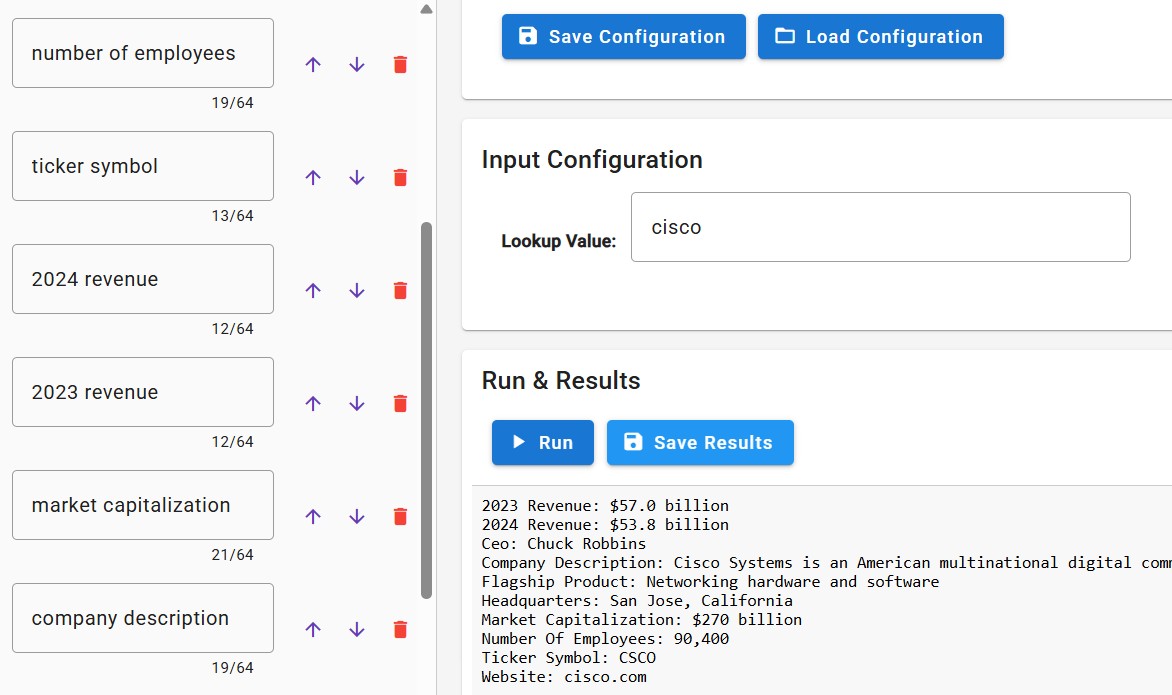1172x695 pixels.
Task: Move "2024 revenue" field up
Action: pos(313,290)
